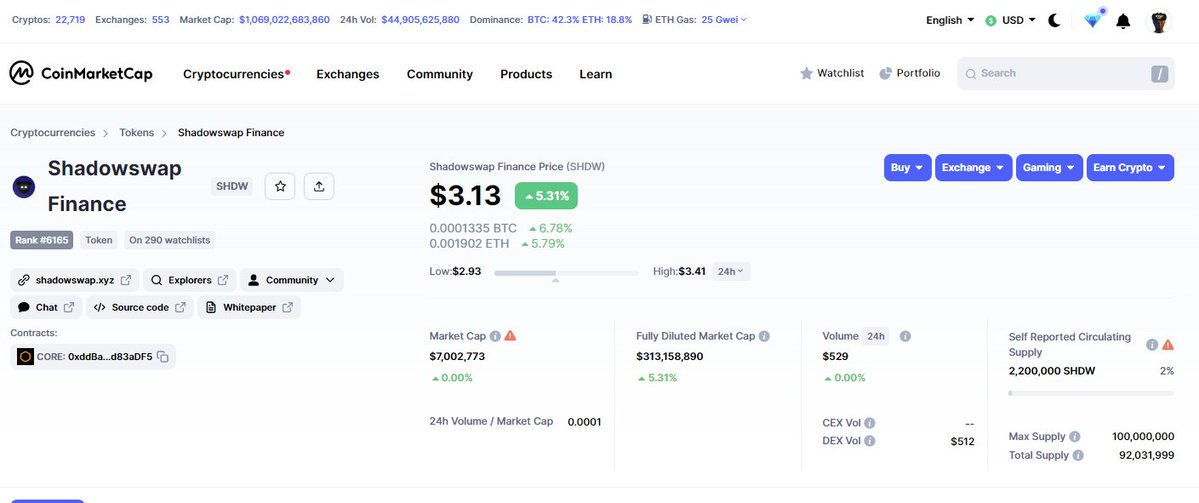Open the Exchange dropdown button

click(x=973, y=167)
